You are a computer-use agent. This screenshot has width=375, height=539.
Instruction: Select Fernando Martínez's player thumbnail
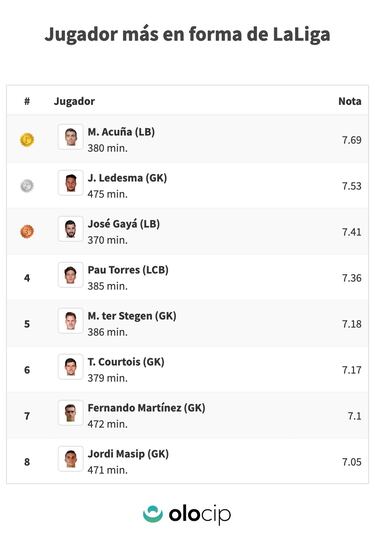click(x=70, y=413)
